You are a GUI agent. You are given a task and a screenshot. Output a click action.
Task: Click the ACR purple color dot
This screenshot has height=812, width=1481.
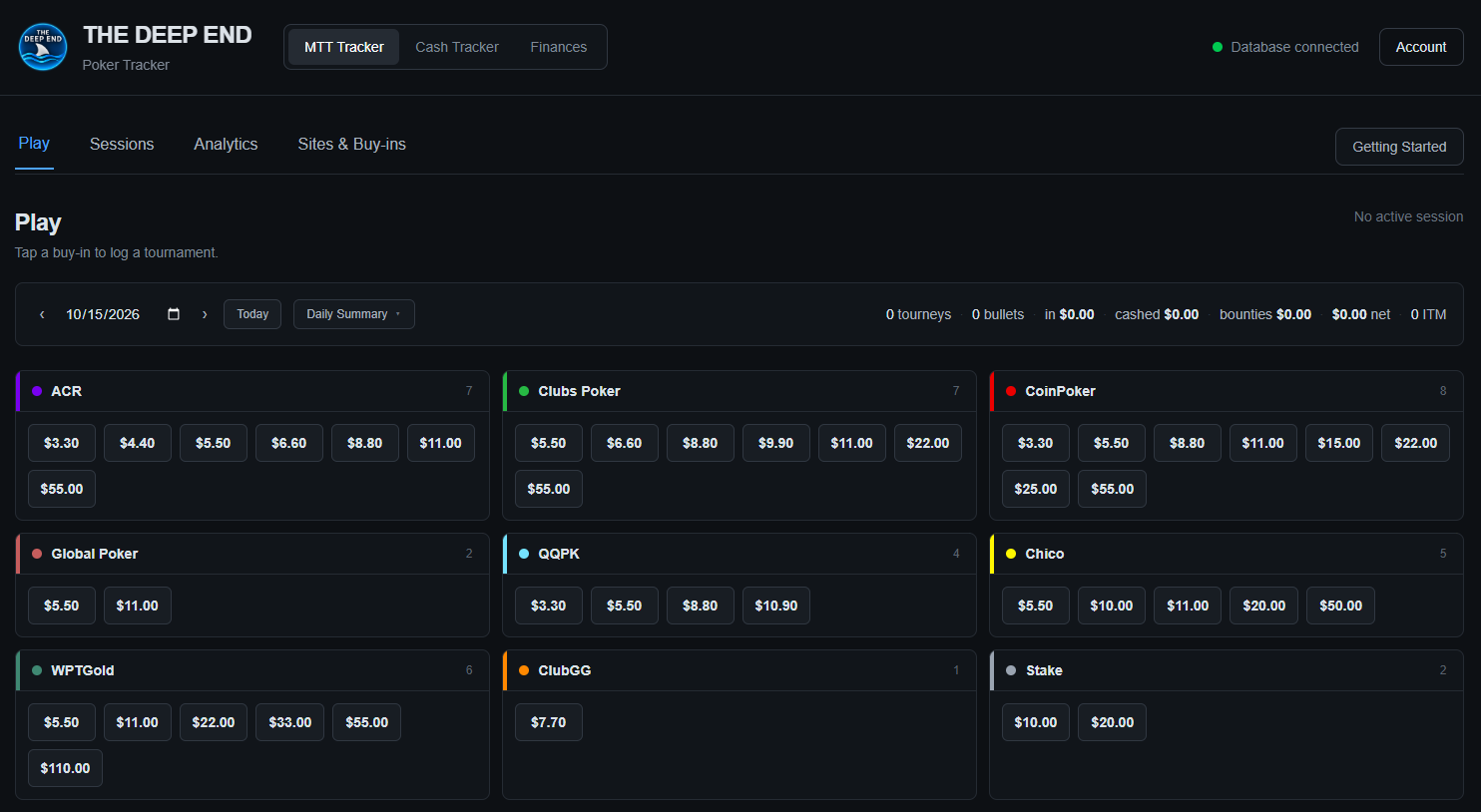(x=37, y=391)
